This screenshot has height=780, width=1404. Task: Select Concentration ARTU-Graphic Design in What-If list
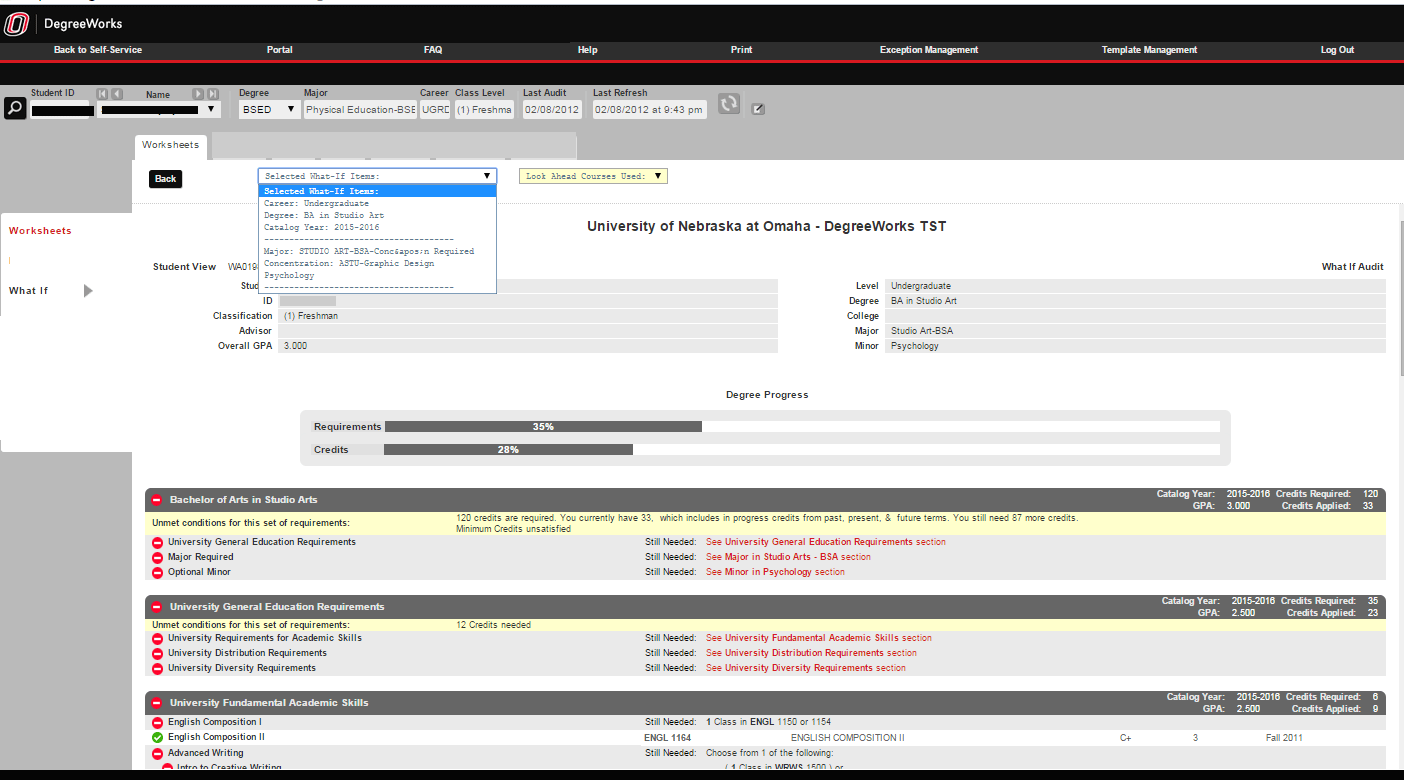point(348,264)
